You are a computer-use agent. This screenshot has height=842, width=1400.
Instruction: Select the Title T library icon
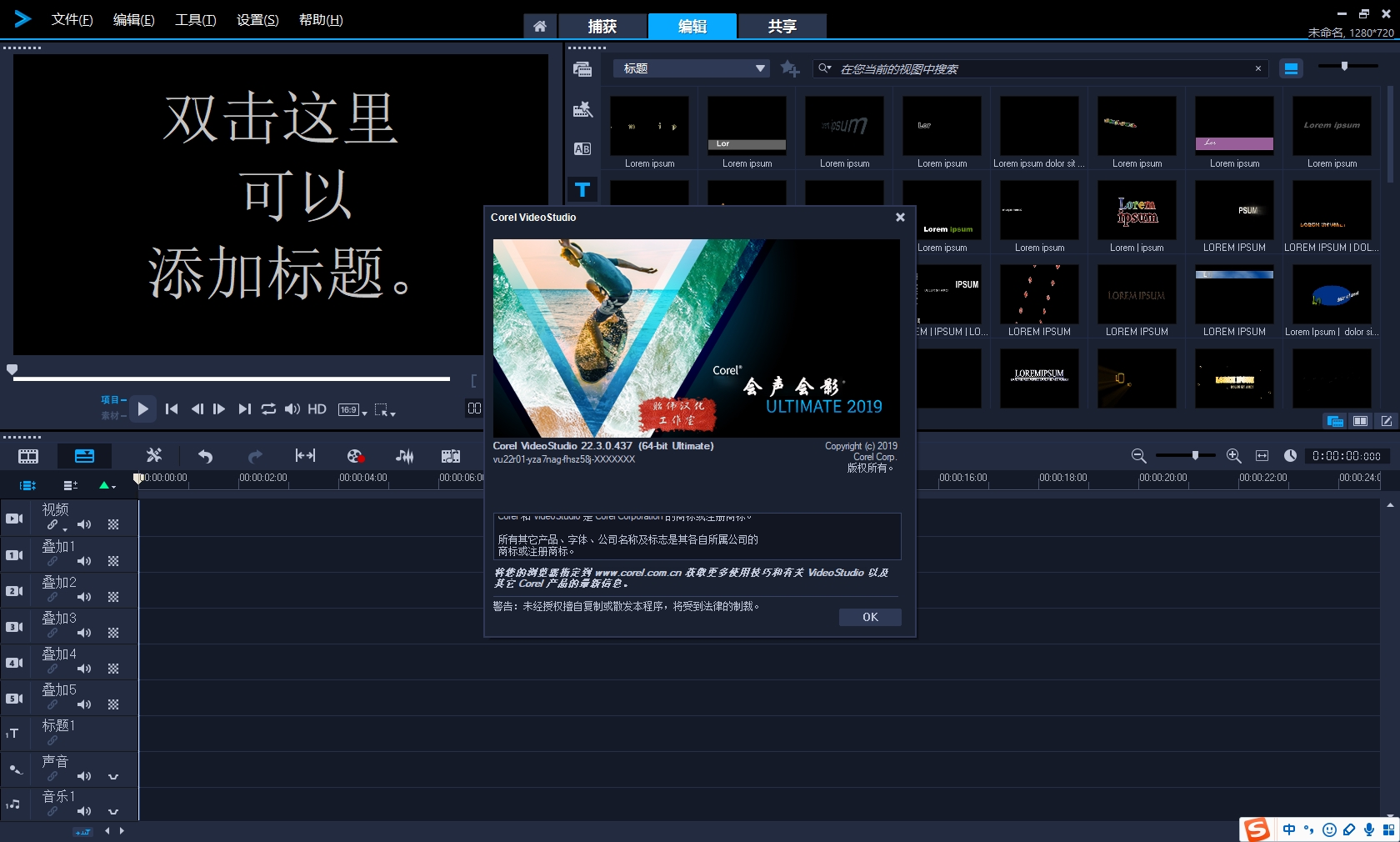click(x=582, y=190)
